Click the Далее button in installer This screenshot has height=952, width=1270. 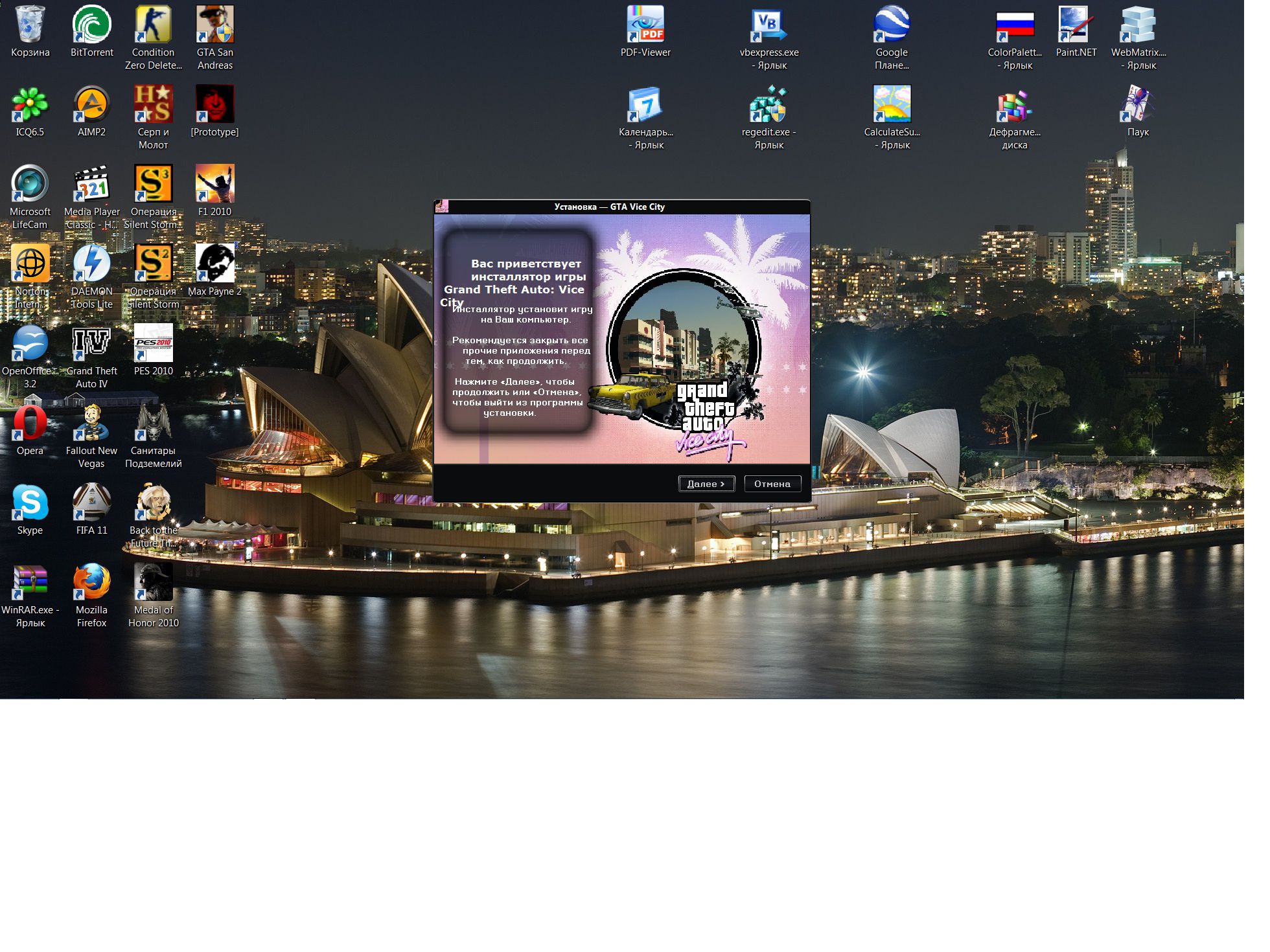coord(706,484)
